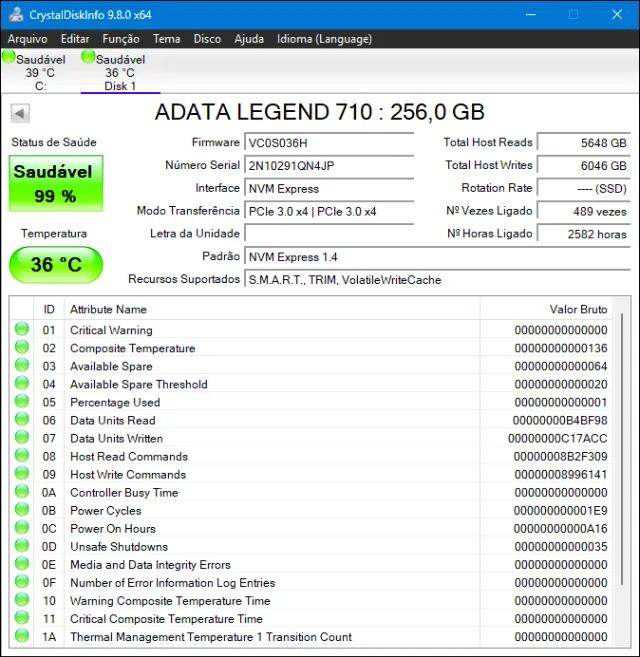This screenshot has width=640, height=657.
Task: Click raw value 0000008996141
Action: pyautogui.click(x=561, y=474)
